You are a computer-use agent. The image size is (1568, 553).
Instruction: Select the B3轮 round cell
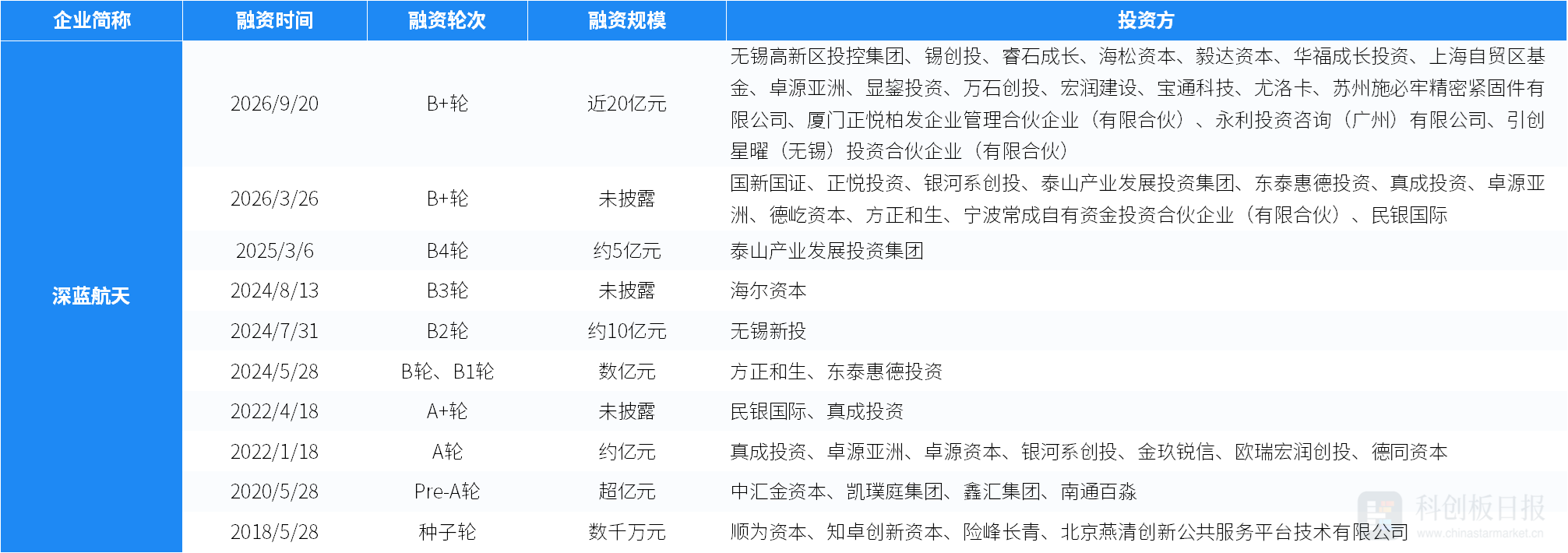(x=447, y=291)
